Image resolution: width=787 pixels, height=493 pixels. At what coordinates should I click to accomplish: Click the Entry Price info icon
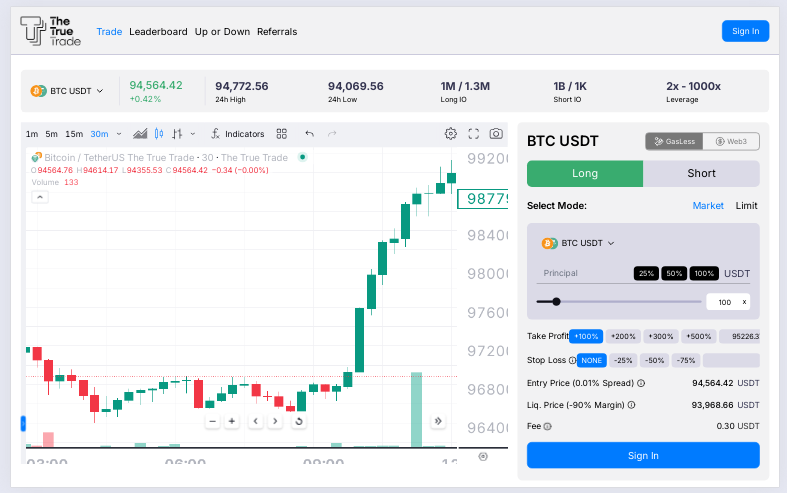point(641,383)
